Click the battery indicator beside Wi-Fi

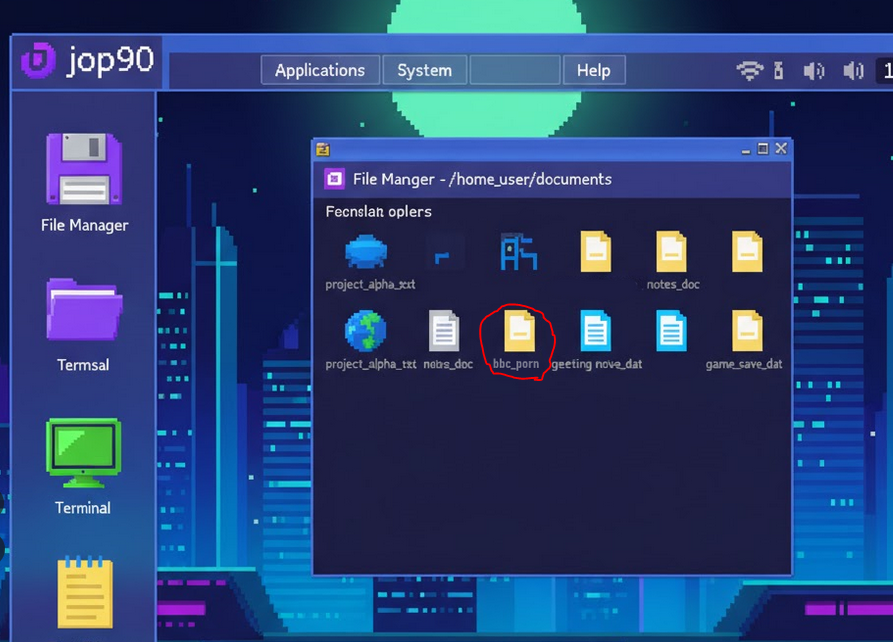(x=779, y=71)
